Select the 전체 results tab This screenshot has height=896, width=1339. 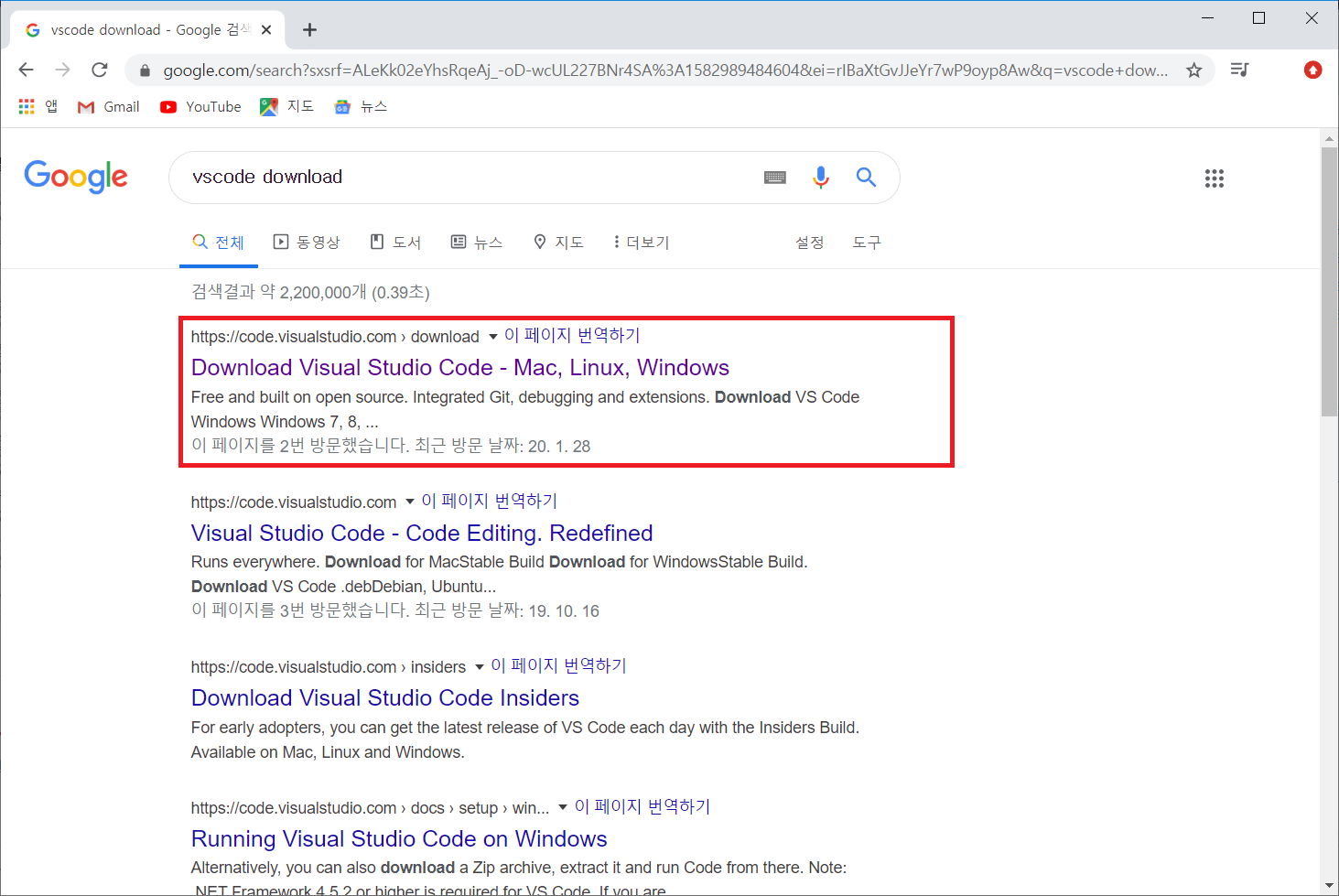tap(219, 243)
